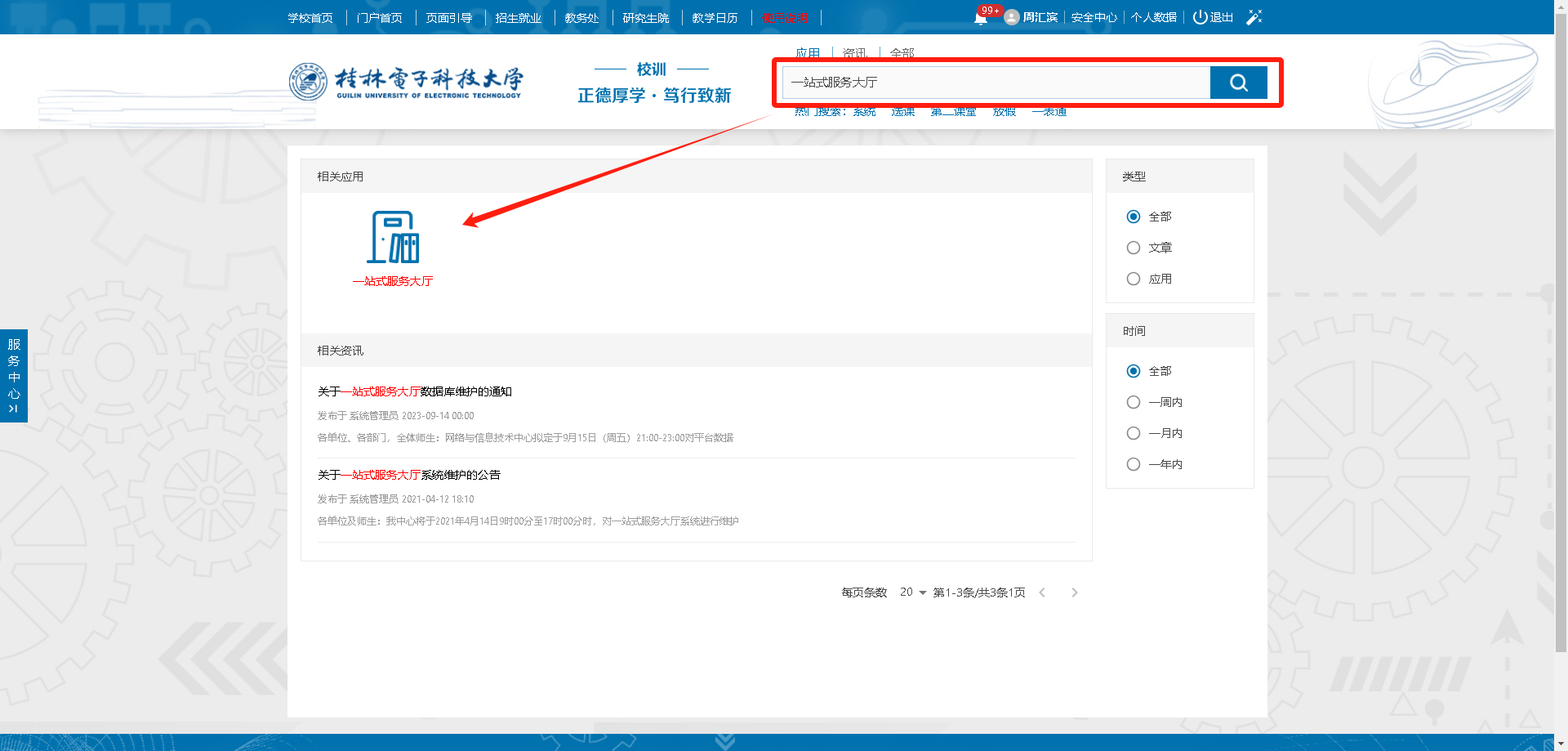
Task: Click into the search input field
Action: tap(996, 83)
